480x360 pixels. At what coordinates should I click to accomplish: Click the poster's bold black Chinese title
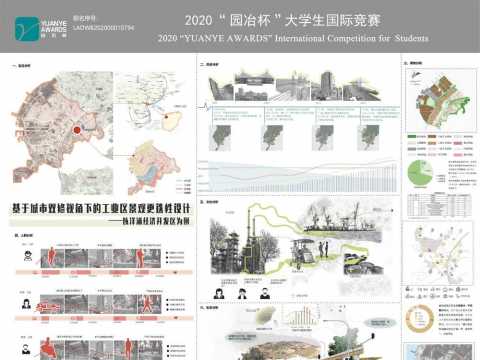(x=101, y=208)
